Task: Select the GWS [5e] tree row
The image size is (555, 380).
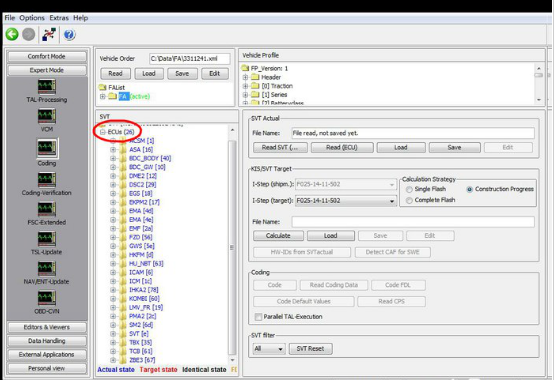Action: click(x=142, y=246)
